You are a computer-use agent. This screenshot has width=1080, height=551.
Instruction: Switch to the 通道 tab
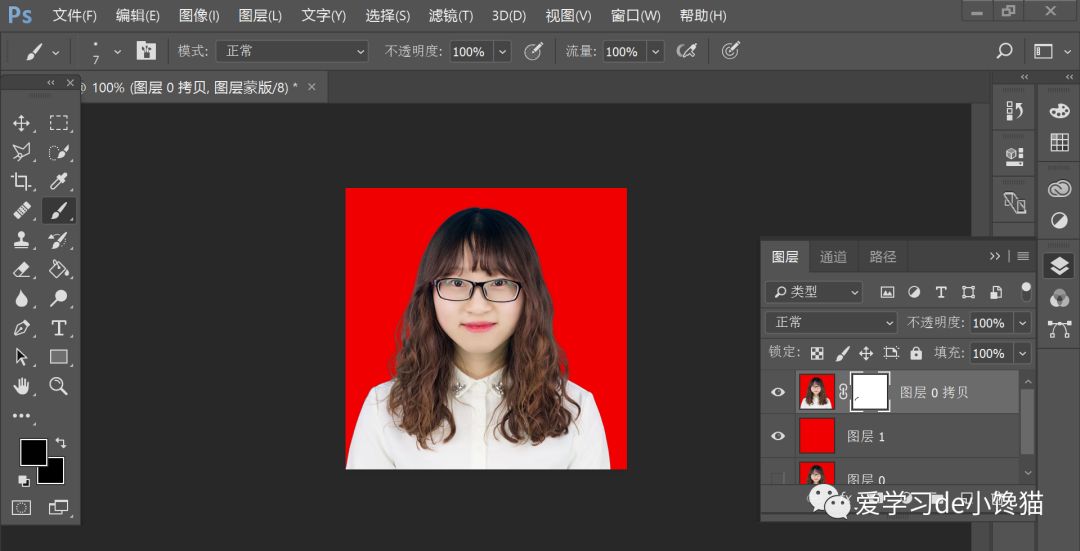[833, 257]
